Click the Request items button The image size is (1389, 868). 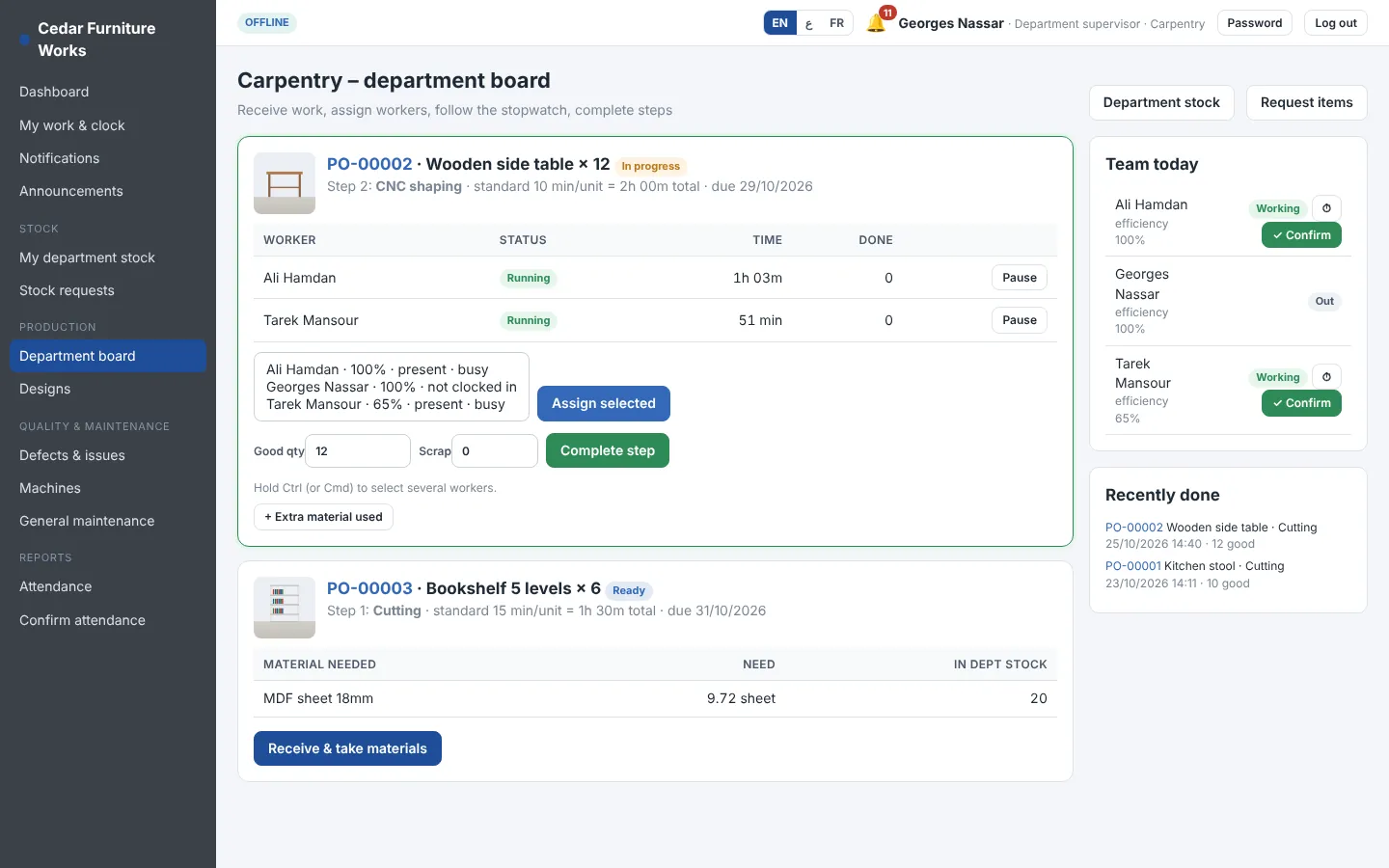[1307, 102]
